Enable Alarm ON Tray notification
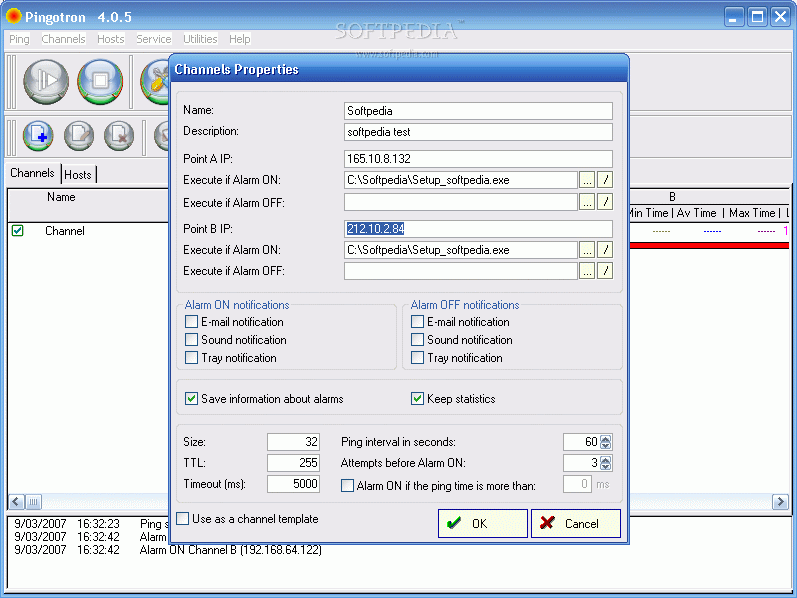This screenshot has width=797, height=598. 191,357
